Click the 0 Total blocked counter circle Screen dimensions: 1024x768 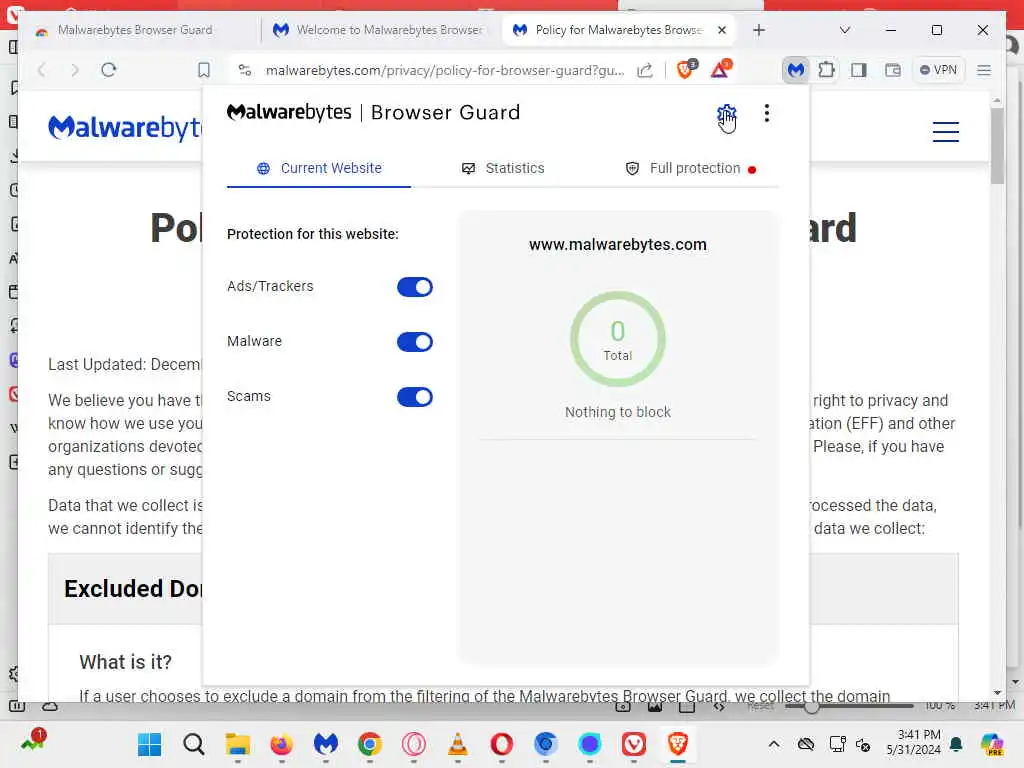coord(618,339)
